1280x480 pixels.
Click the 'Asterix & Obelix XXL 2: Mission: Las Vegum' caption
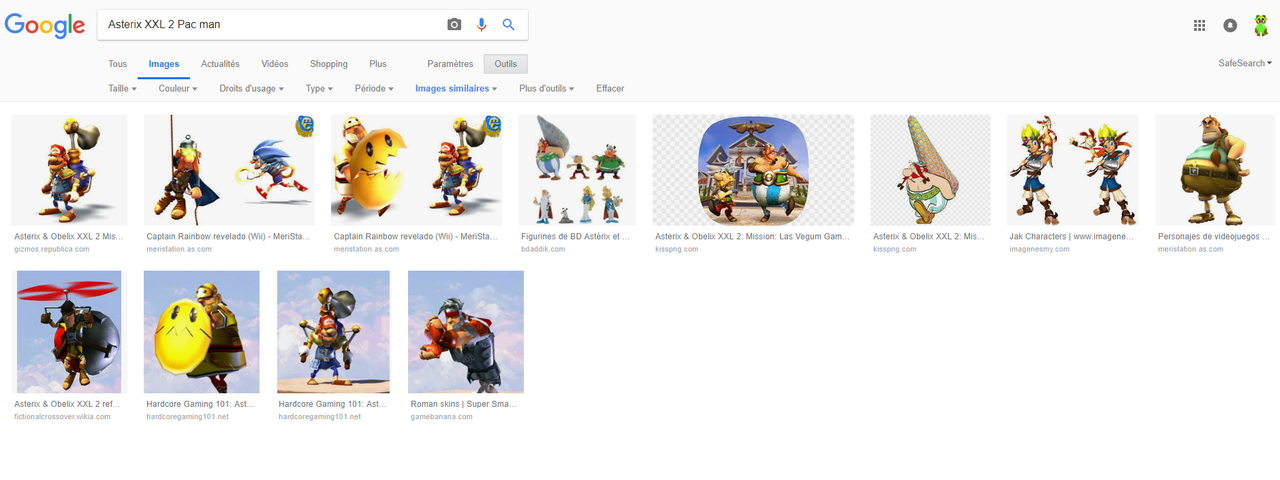coord(752,237)
